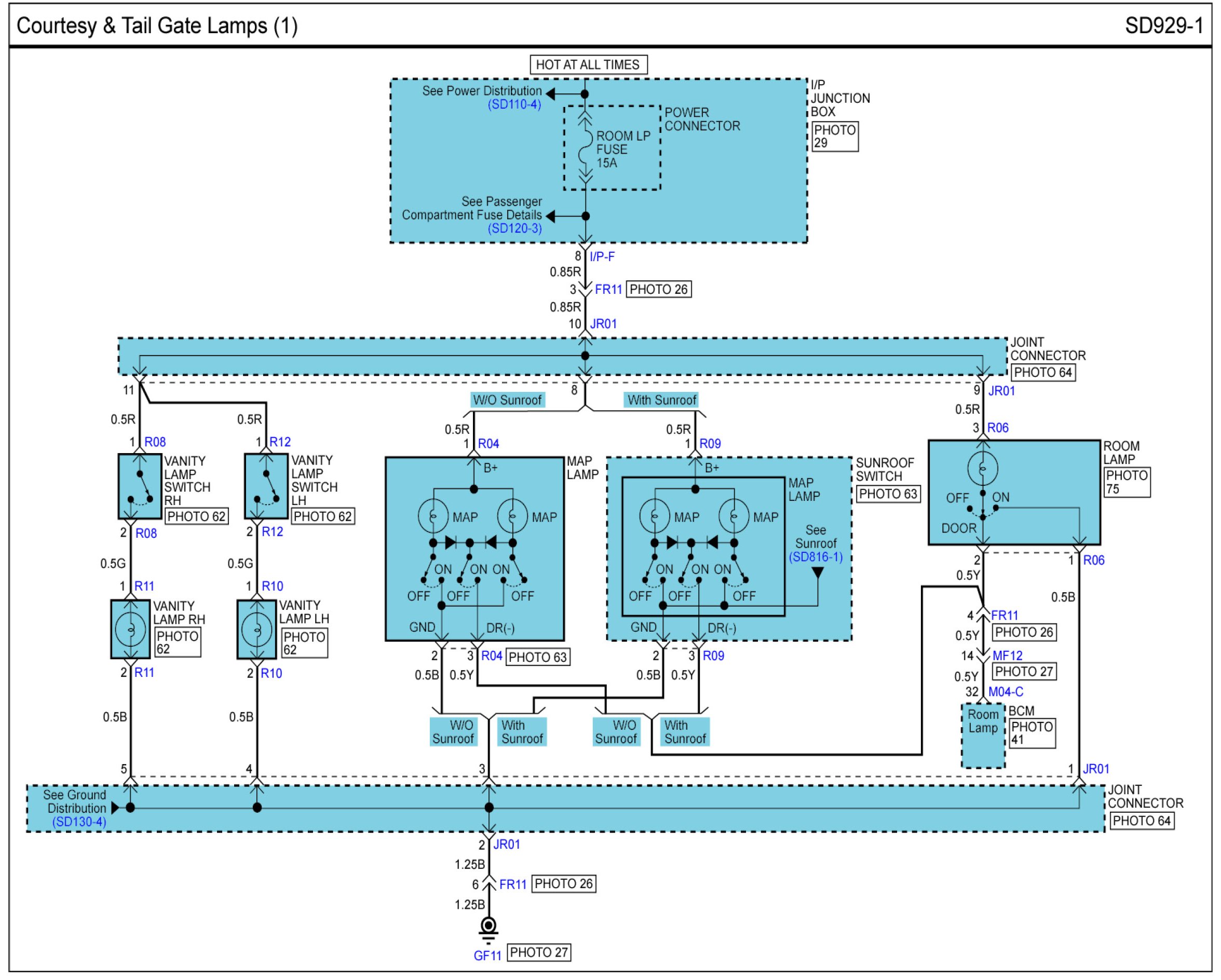Viewport: 1221px width, 980px height.
Task: Click the Vanity Lamp Switch LH symbol
Action: point(266,487)
